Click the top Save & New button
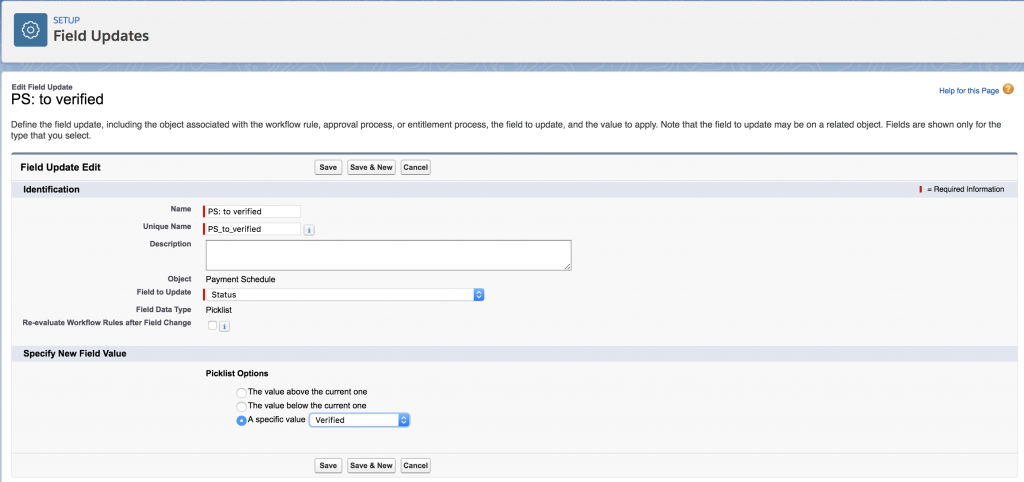The width and height of the screenshot is (1024, 482). point(371,167)
